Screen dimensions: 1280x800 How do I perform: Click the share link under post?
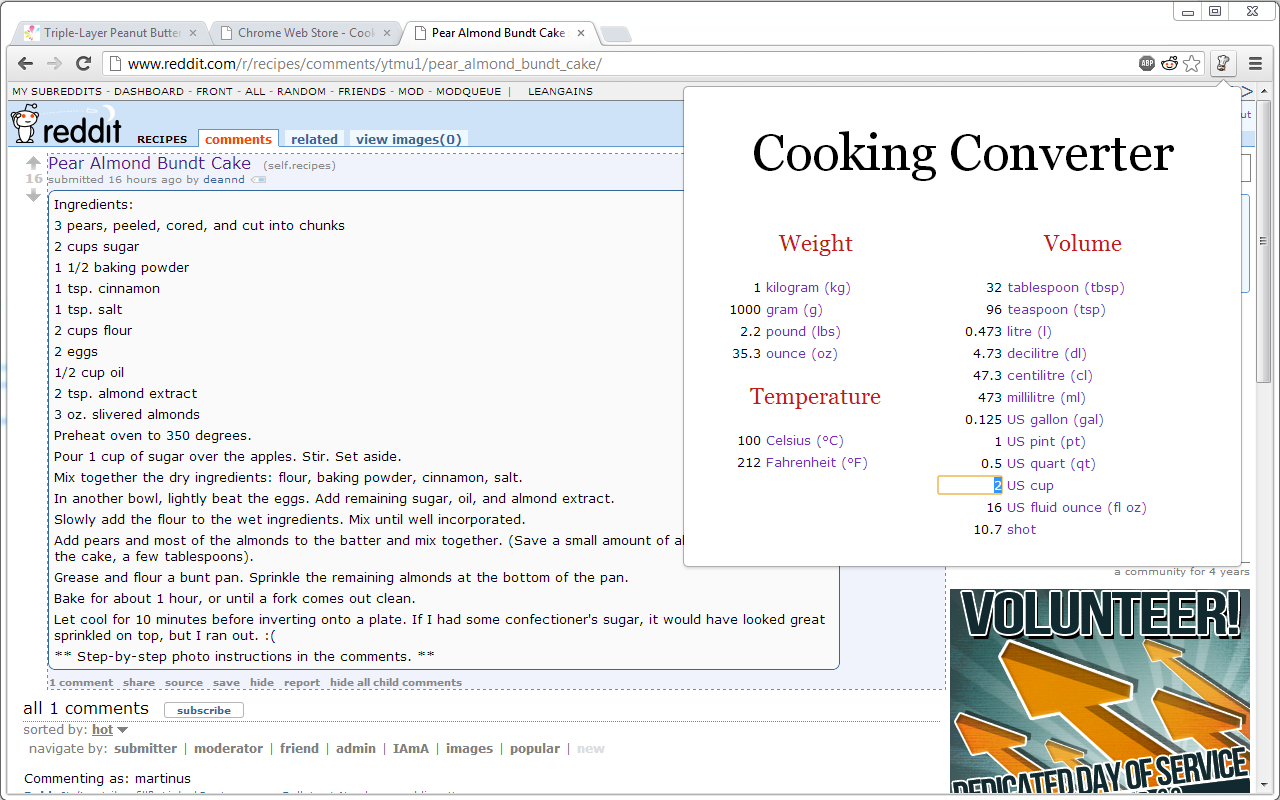pyautogui.click(x=139, y=683)
